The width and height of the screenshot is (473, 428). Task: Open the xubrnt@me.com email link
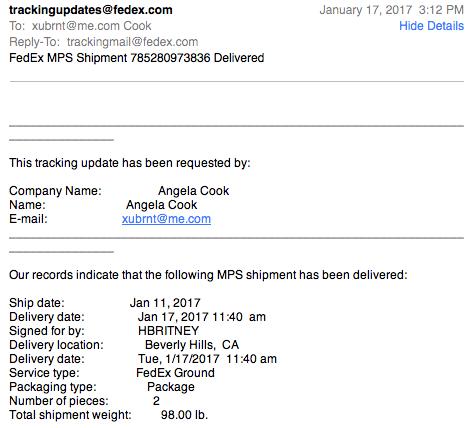point(166,219)
